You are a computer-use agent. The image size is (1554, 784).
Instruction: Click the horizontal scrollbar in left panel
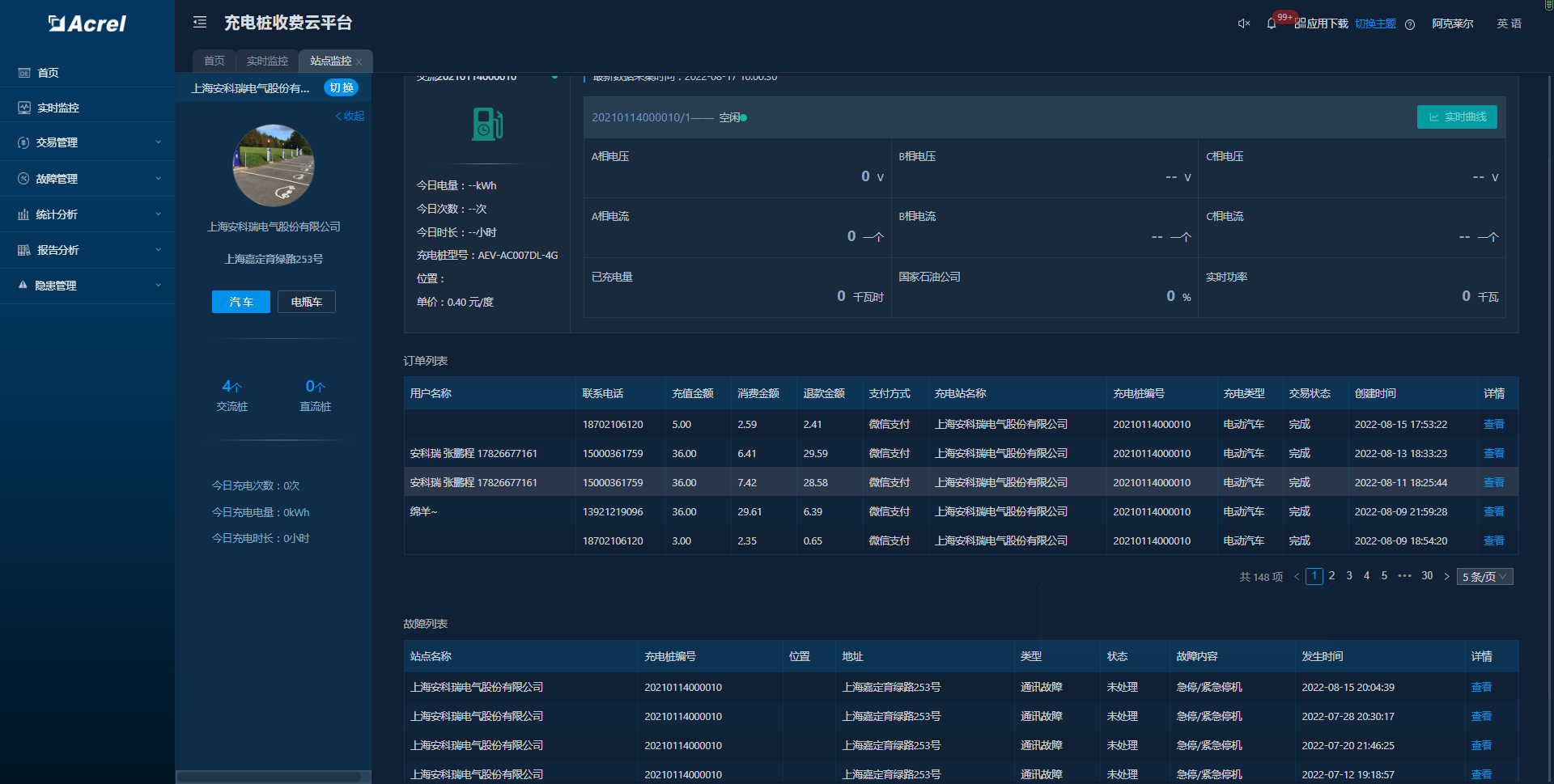[x=269, y=778]
